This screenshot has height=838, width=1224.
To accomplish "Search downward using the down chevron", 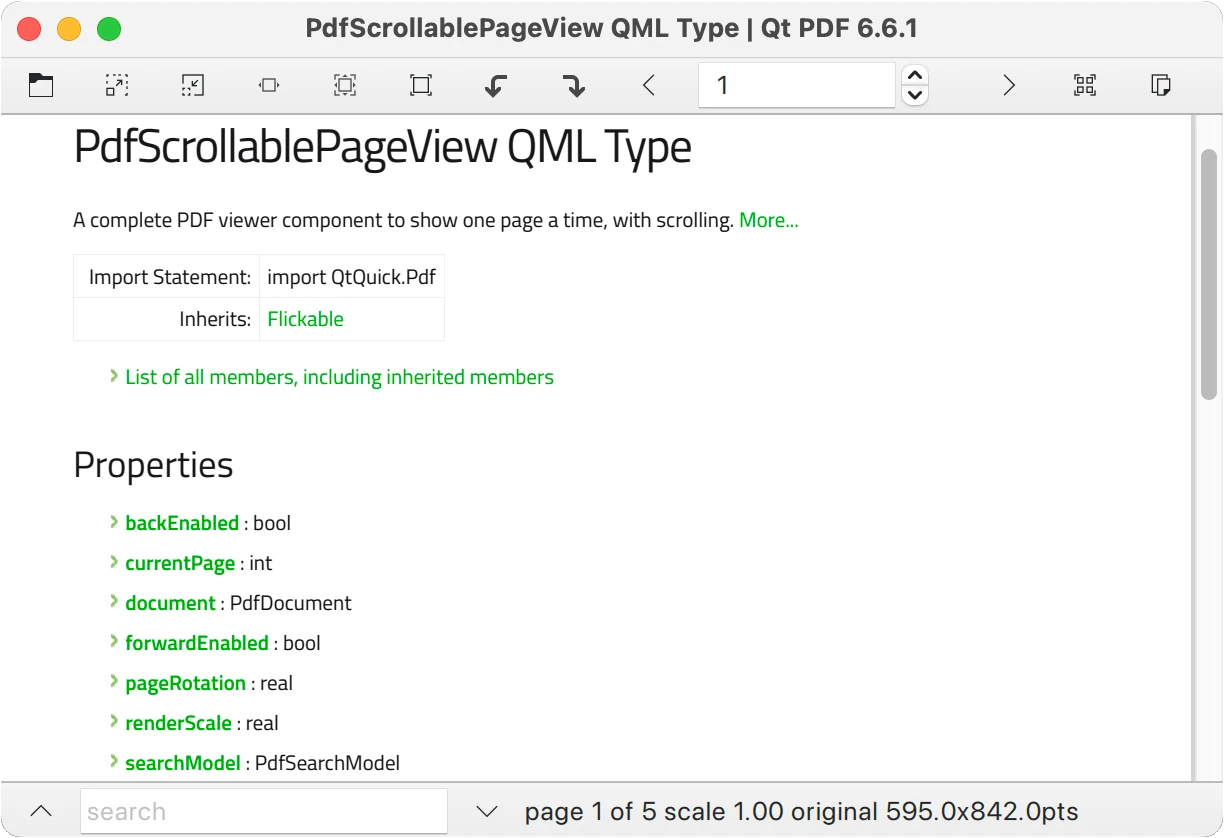I will pos(487,811).
